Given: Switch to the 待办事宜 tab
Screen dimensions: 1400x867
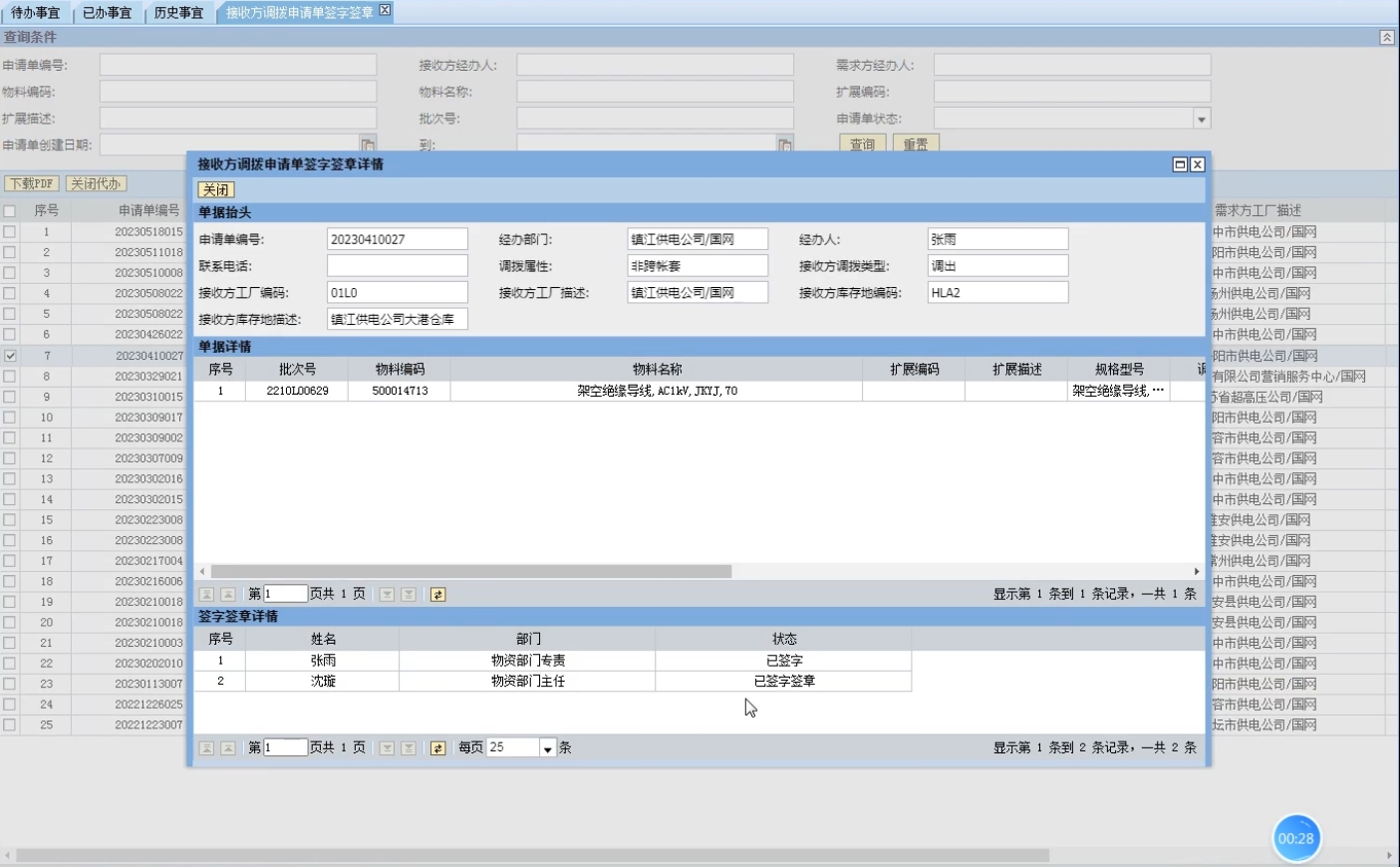Looking at the screenshot, I should [x=35, y=13].
